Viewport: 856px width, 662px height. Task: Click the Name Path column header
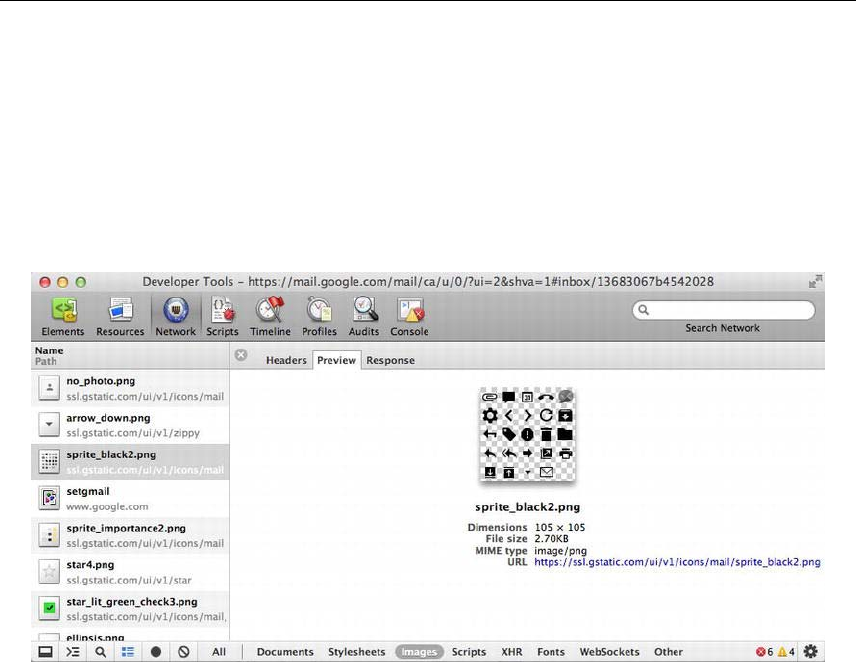pyautogui.click(x=130, y=356)
